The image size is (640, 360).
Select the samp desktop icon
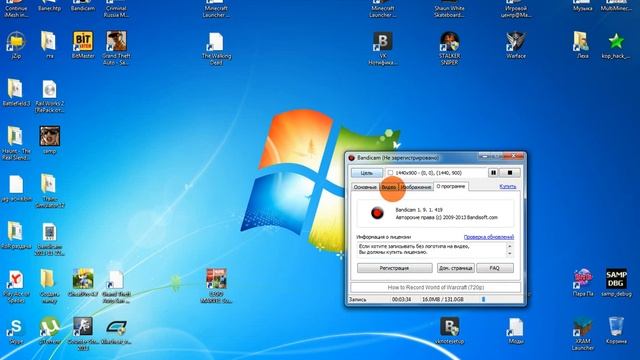coord(49,140)
